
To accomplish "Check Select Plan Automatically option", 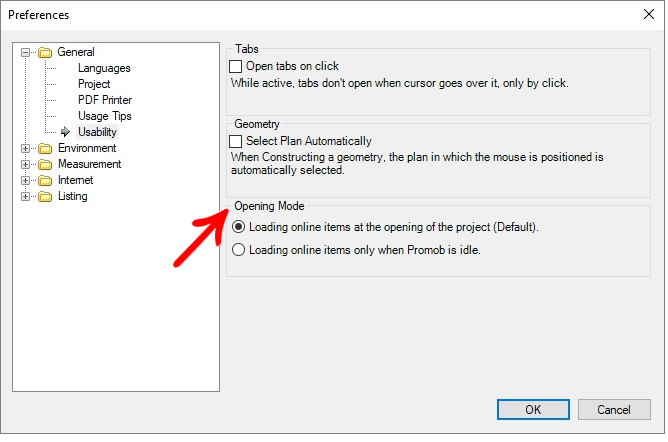I will tap(236, 141).
